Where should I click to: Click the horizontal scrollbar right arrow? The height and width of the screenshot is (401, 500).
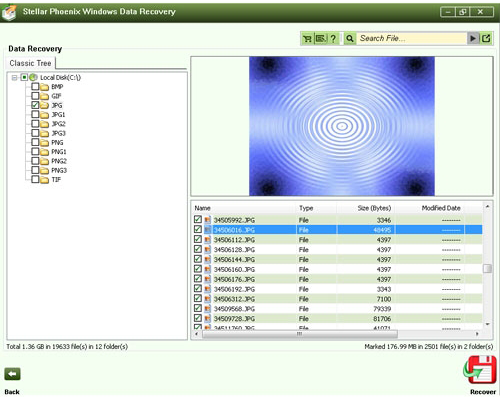coord(477,334)
